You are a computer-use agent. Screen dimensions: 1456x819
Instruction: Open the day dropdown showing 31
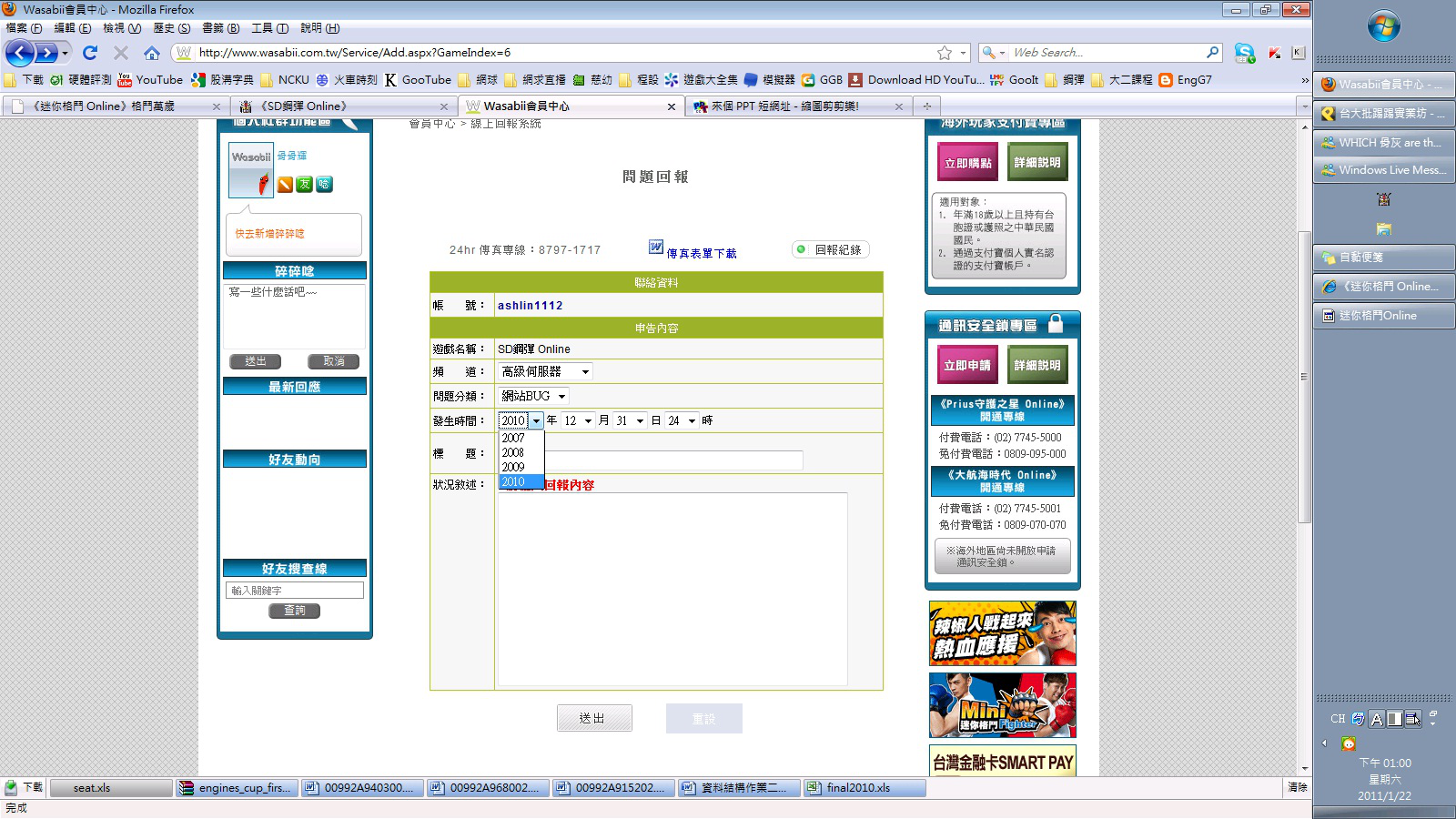coord(630,420)
